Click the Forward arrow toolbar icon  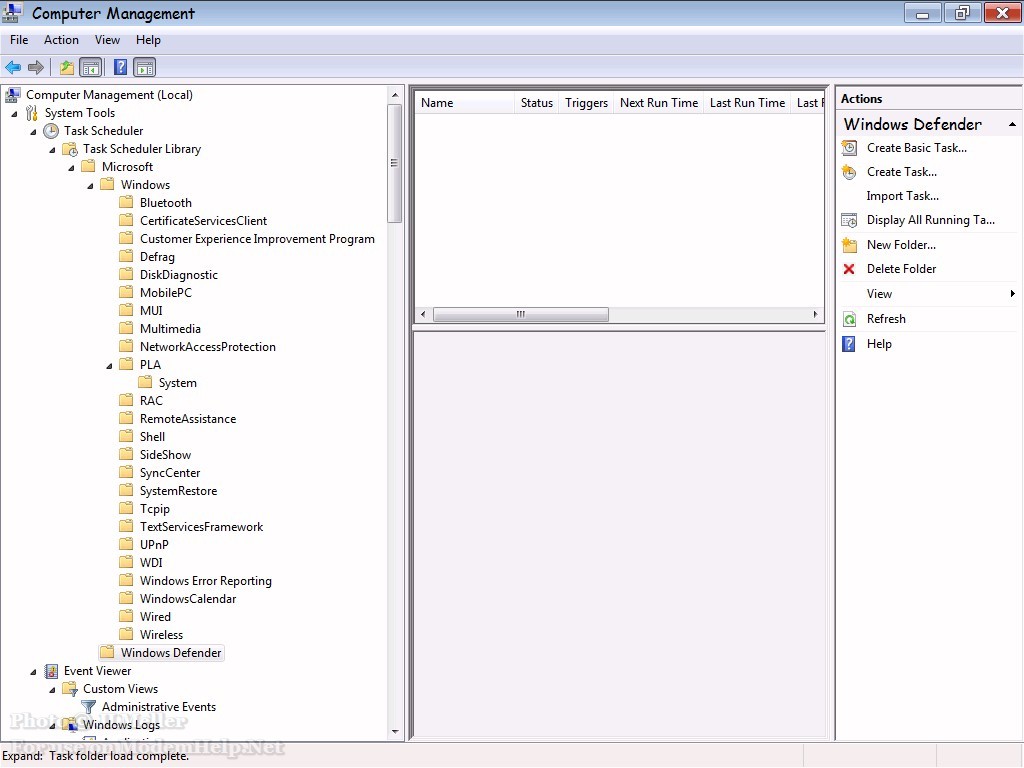point(36,67)
